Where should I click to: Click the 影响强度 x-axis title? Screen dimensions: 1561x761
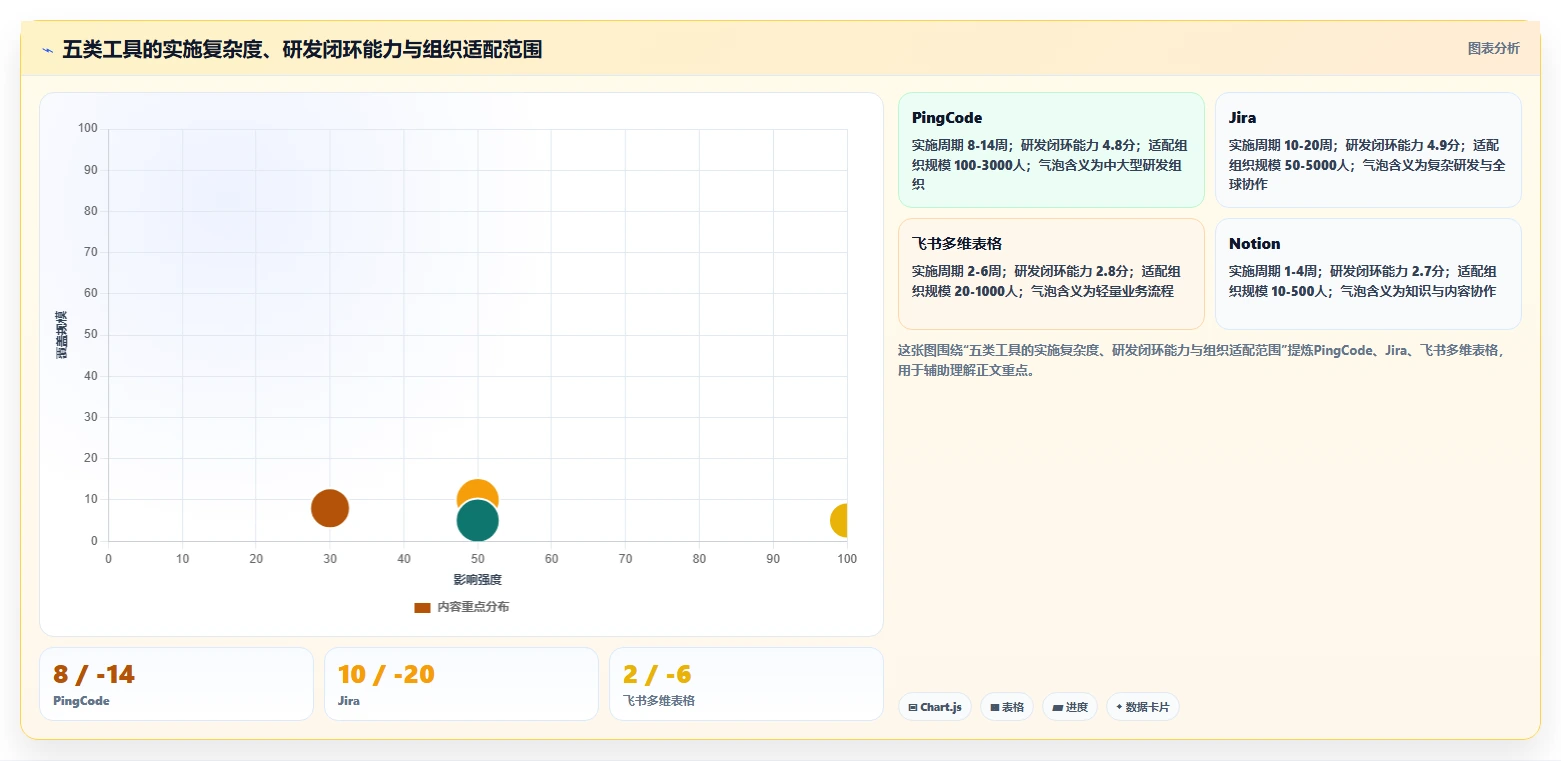coord(477,580)
